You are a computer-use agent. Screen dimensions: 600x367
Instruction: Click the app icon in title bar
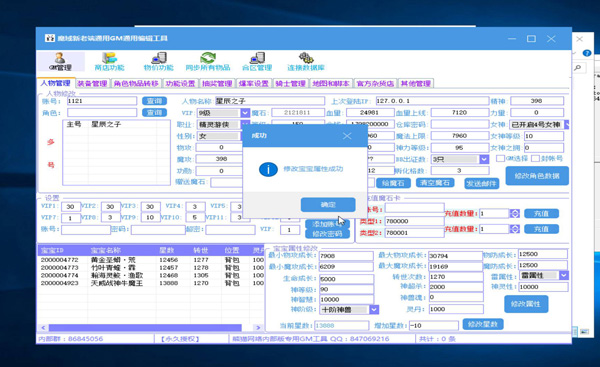[x=50, y=38]
